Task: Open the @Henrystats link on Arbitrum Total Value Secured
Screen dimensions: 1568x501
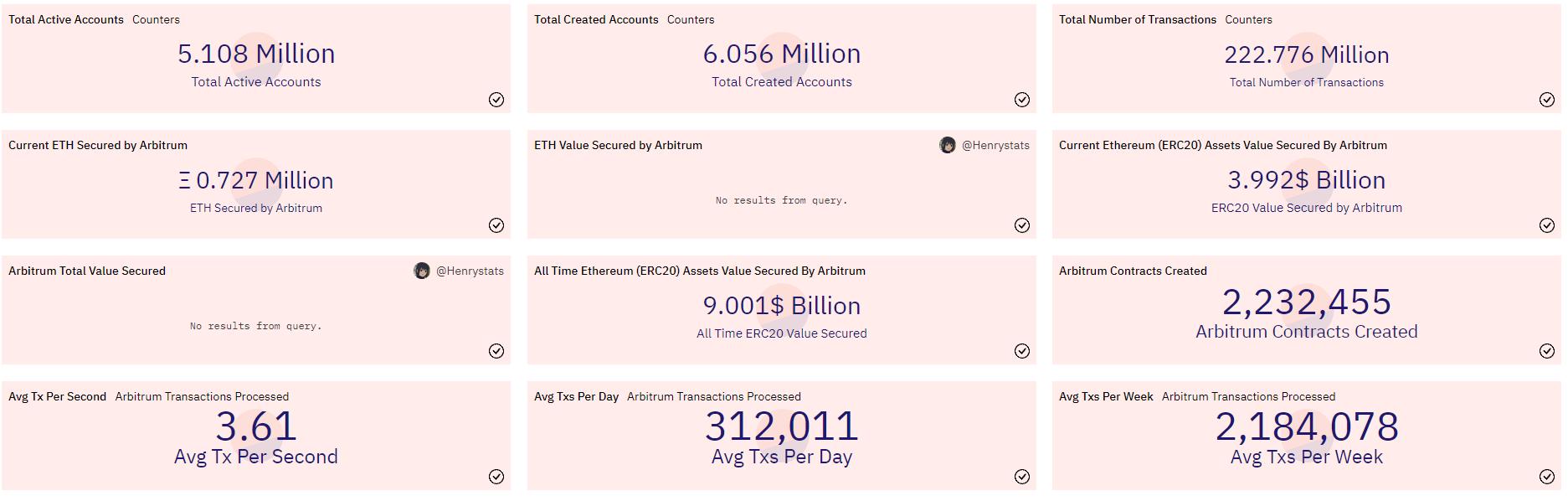Action: [x=469, y=271]
